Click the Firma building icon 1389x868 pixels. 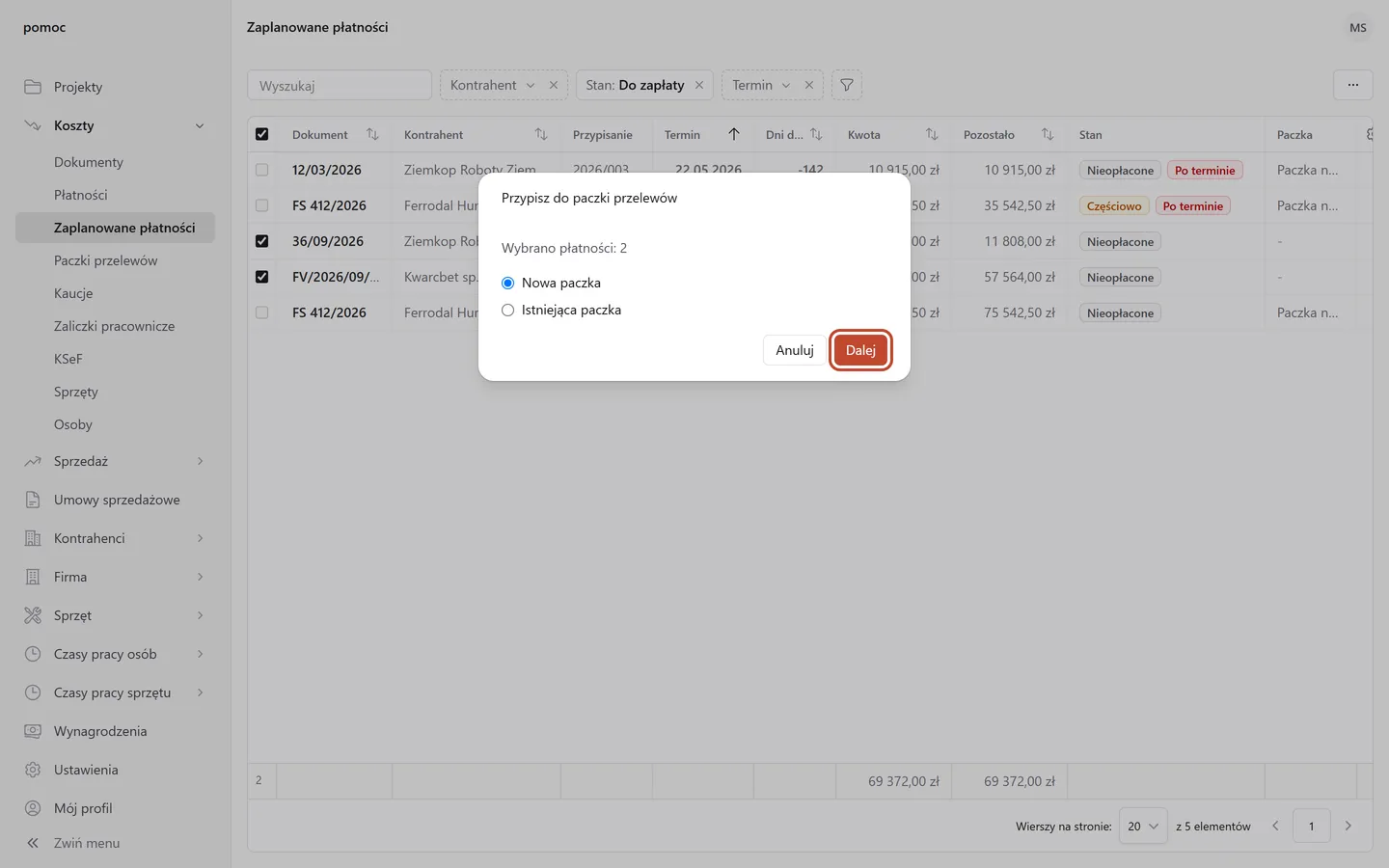[x=33, y=577]
